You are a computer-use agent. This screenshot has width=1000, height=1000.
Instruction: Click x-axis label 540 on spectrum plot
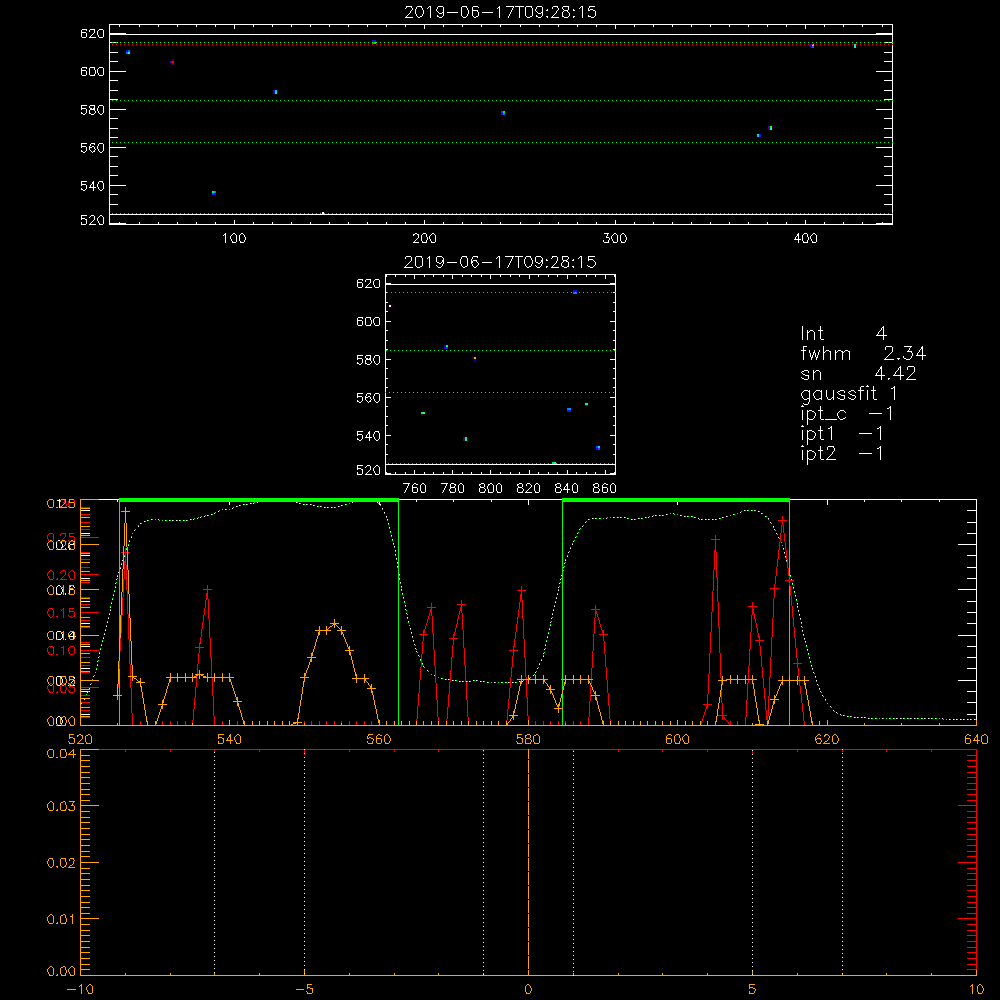(x=230, y=739)
